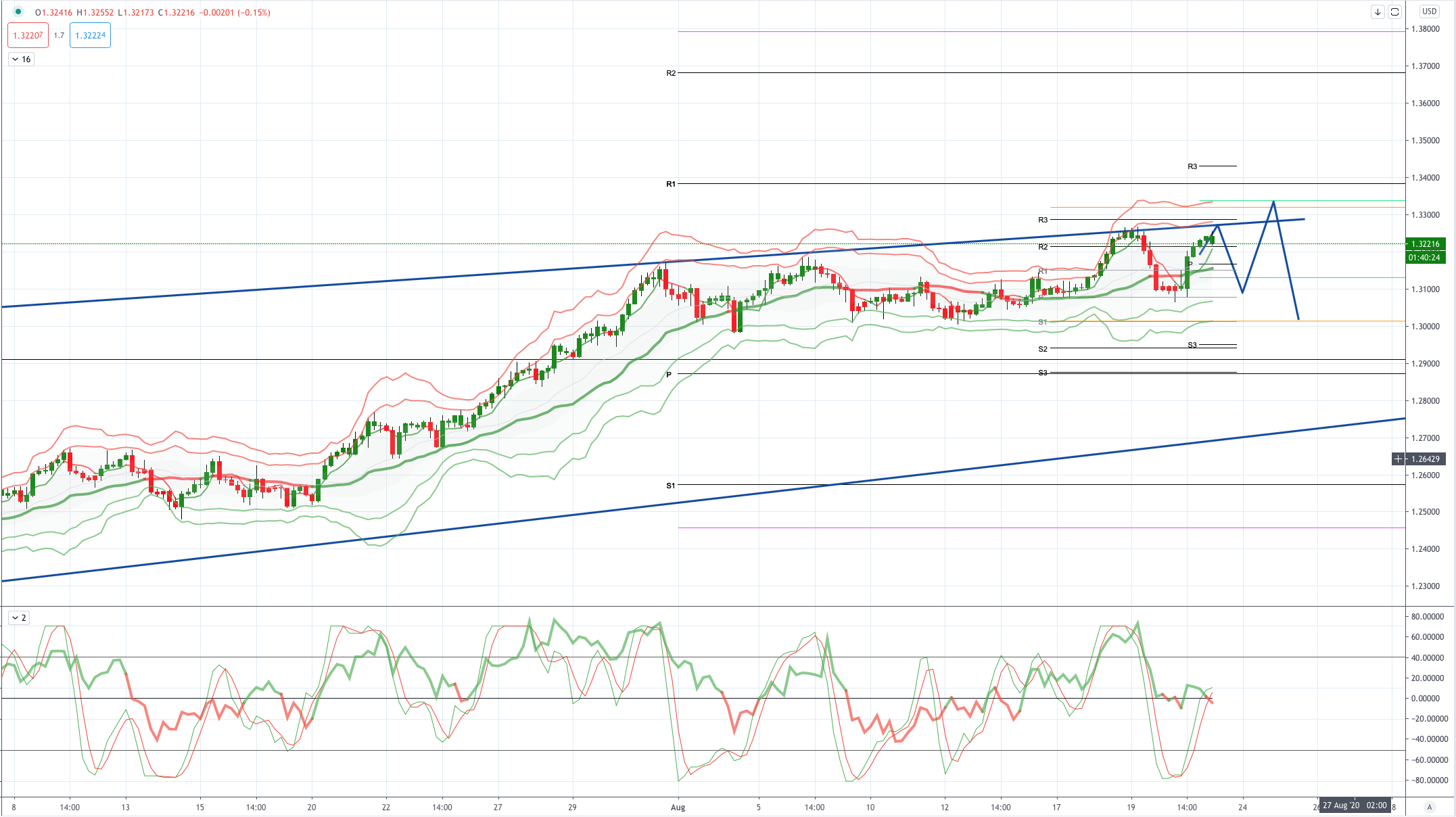This screenshot has height=817, width=1456.
Task: Click the 1.38000 price scale label
Action: (x=1425, y=29)
